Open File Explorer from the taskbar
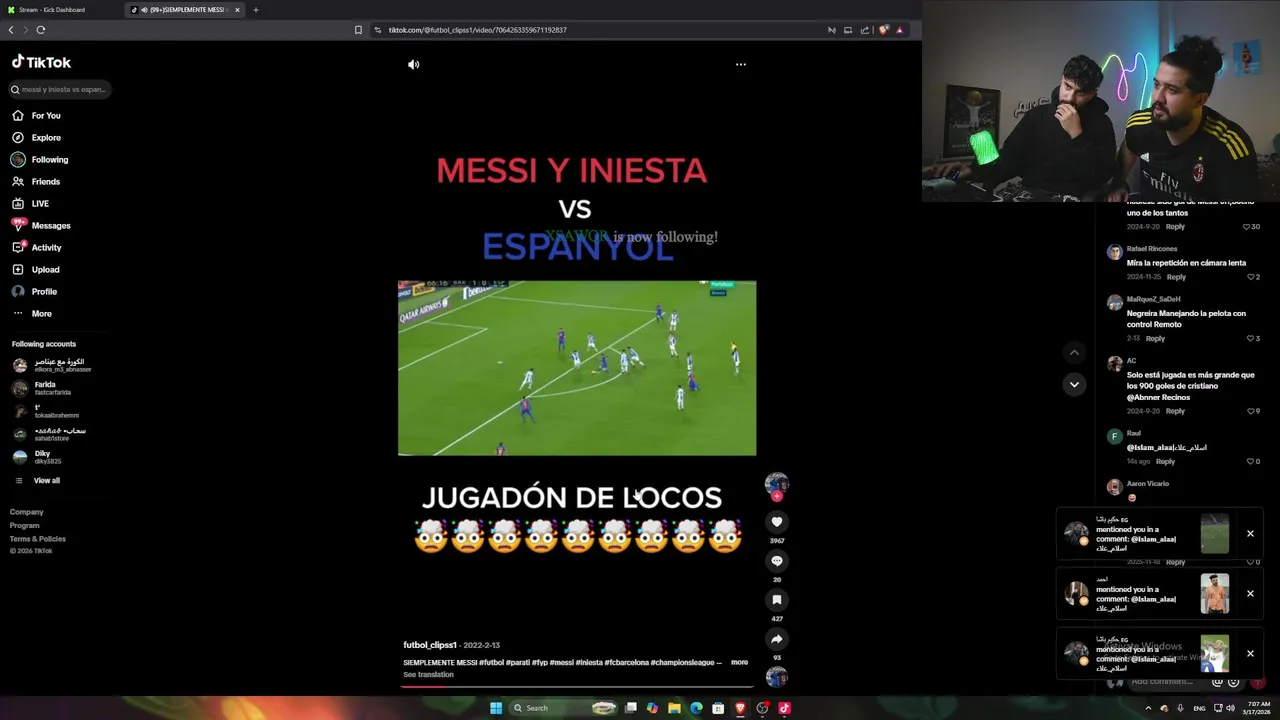The width and height of the screenshot is (1280, 720). coord(675,708)
